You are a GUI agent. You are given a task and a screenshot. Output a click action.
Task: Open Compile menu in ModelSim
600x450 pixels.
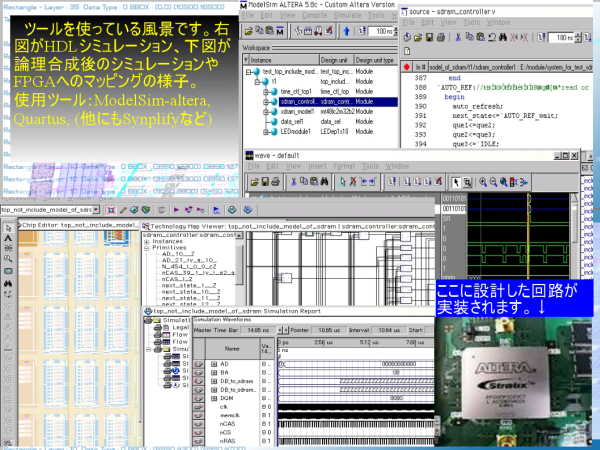(315, 15)
